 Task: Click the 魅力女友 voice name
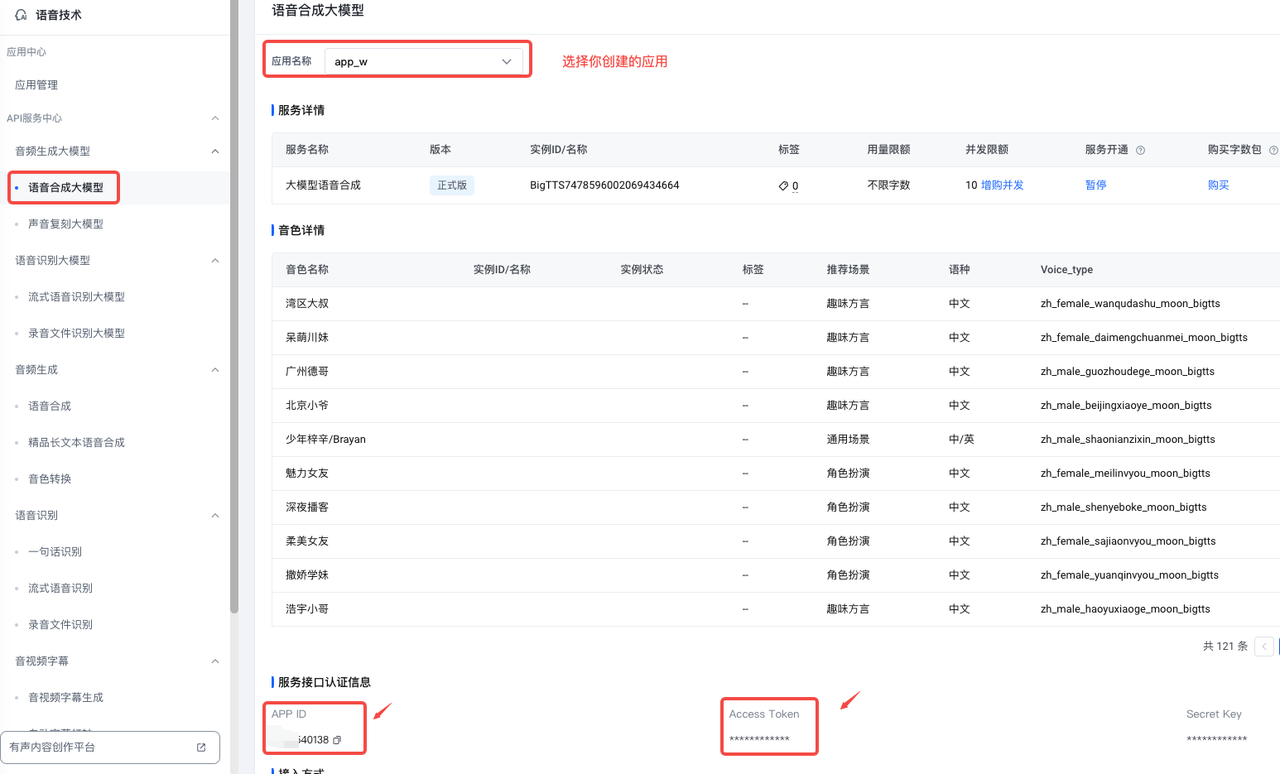point(307,473)
